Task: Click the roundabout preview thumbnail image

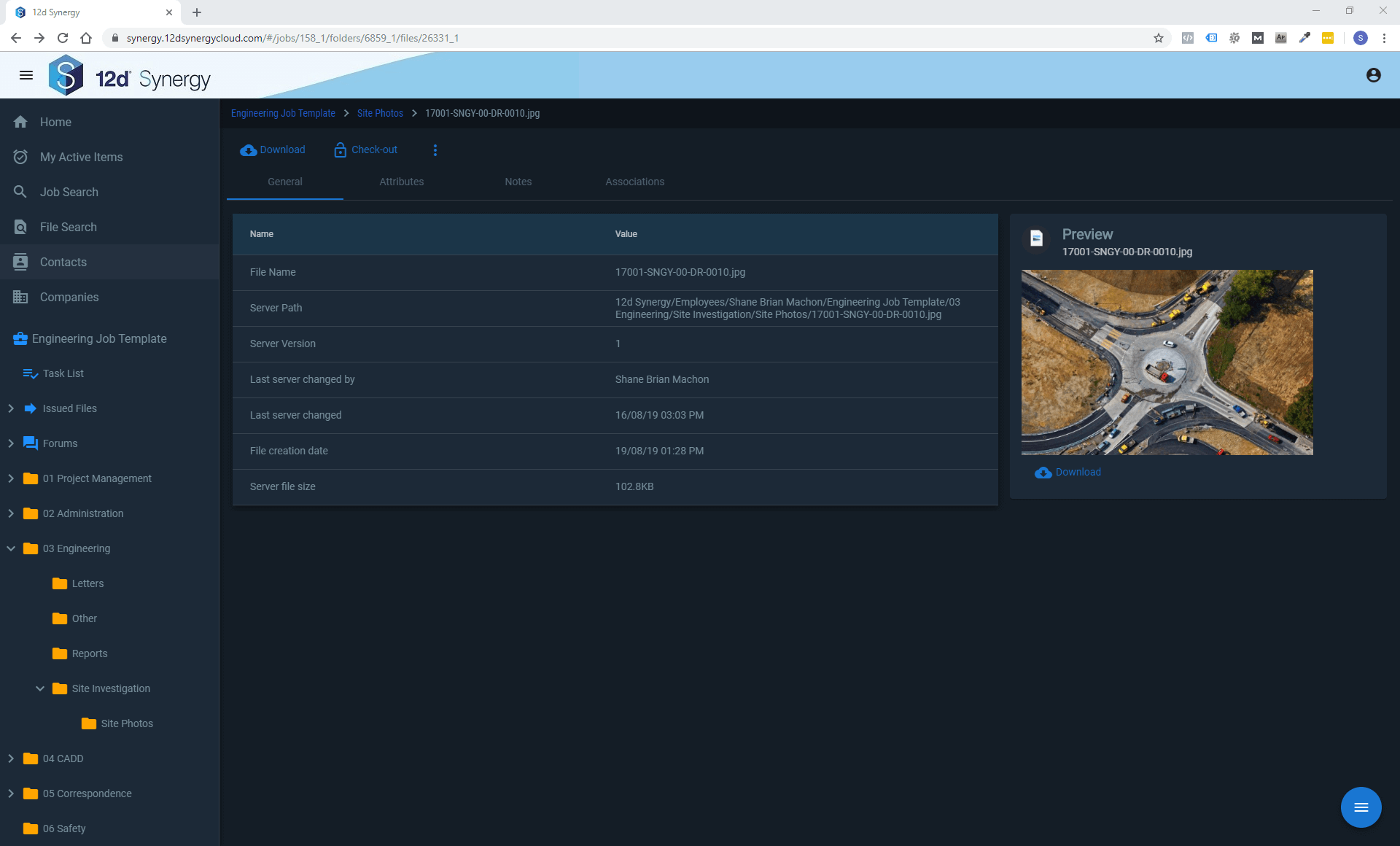Action: coord(1167,362)
